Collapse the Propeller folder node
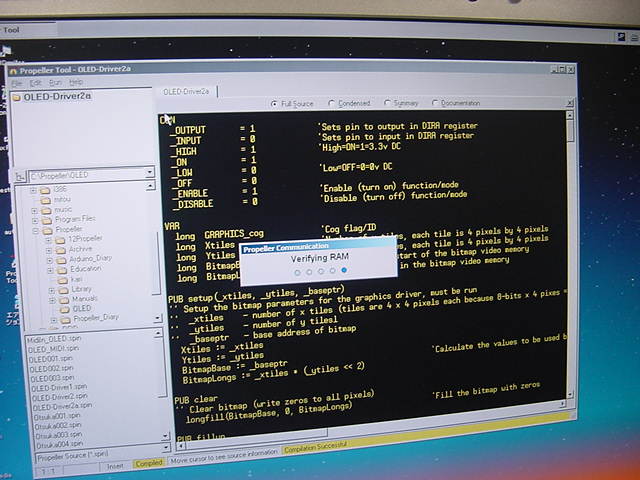Image resolution: width=640 pixels, height=480 pixels. click(36, 231)
